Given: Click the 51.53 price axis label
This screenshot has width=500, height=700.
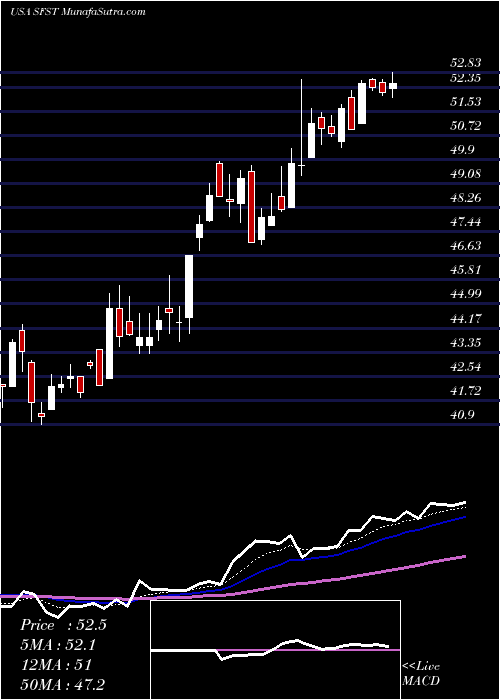Looking at the screenshot, I should coord(465,102).
